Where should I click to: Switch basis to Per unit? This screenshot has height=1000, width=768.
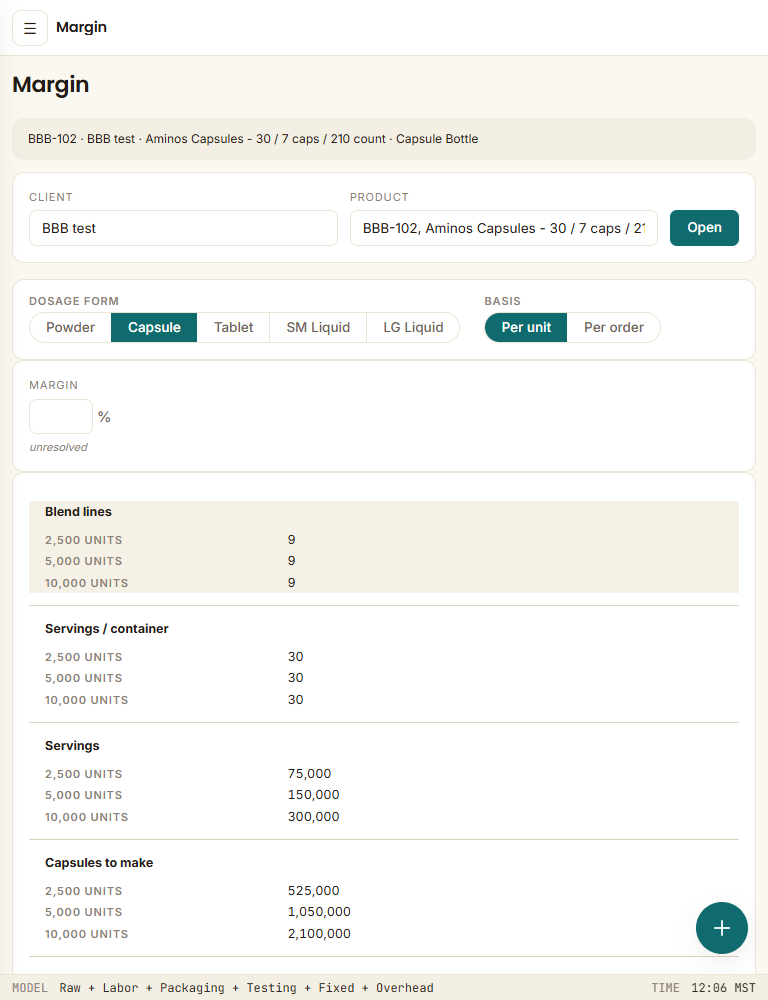(526, 327)
